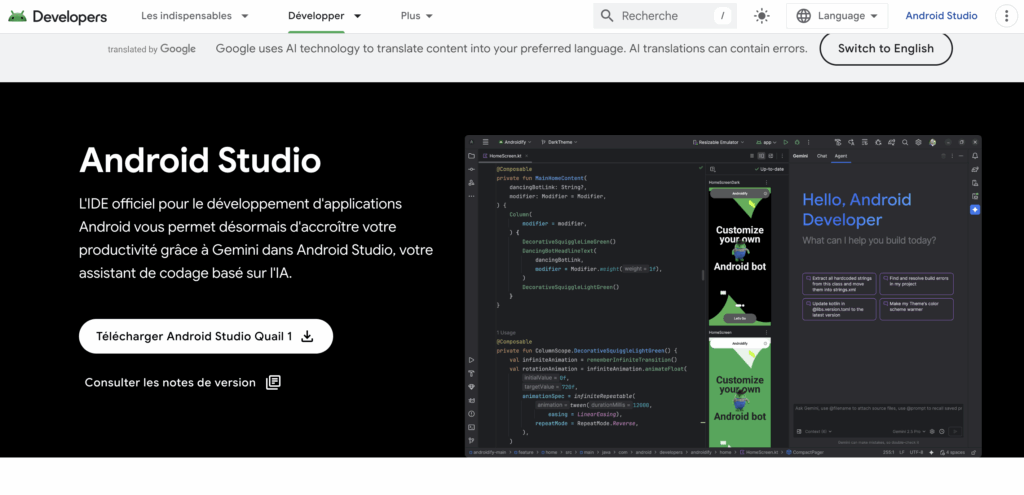The width and height of the screenshot is (1024, 495).
Task: Switch editor to Code-only view mode
Action: (x=752, y=156)
